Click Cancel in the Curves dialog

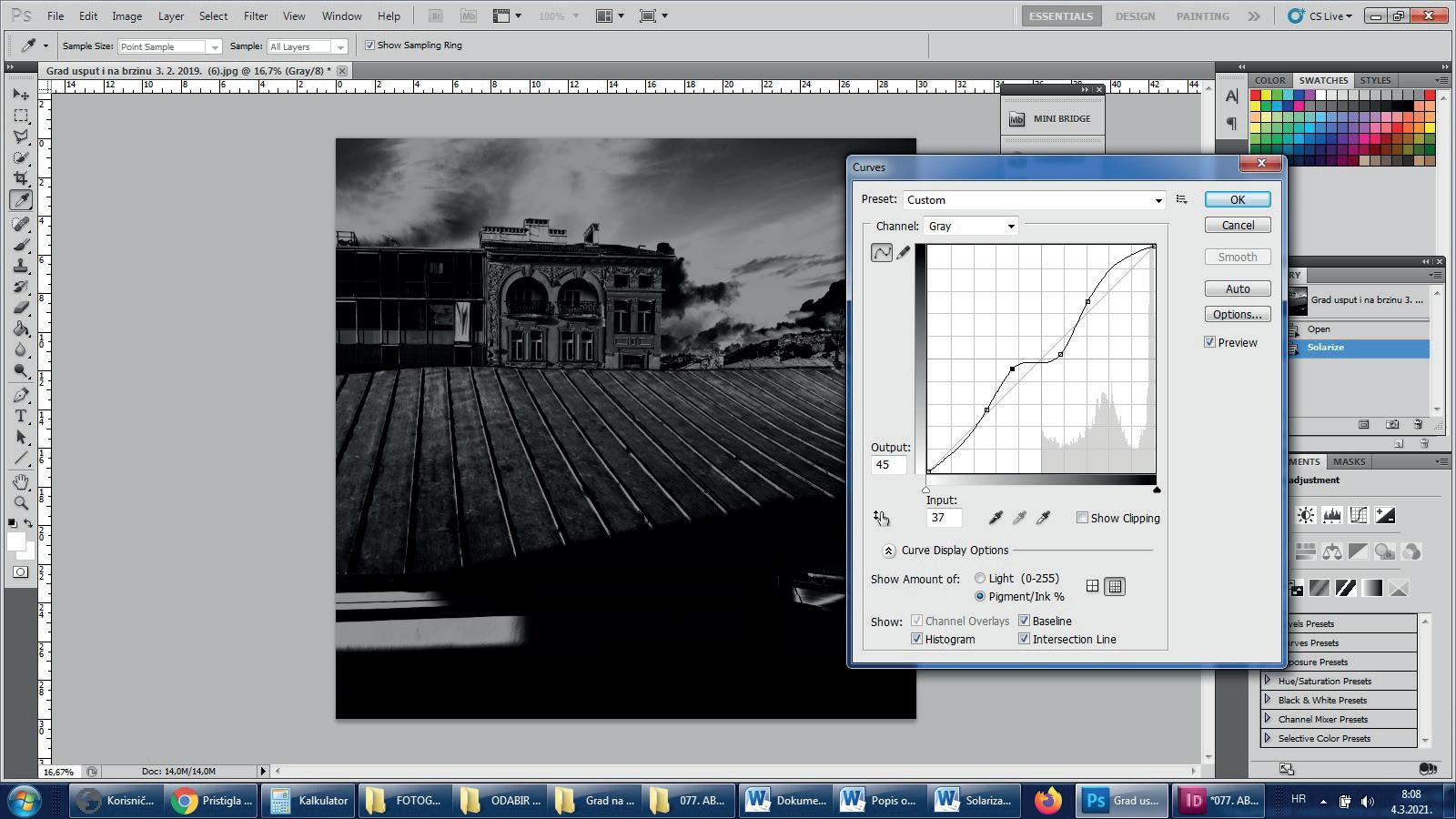pos(1238,225)
